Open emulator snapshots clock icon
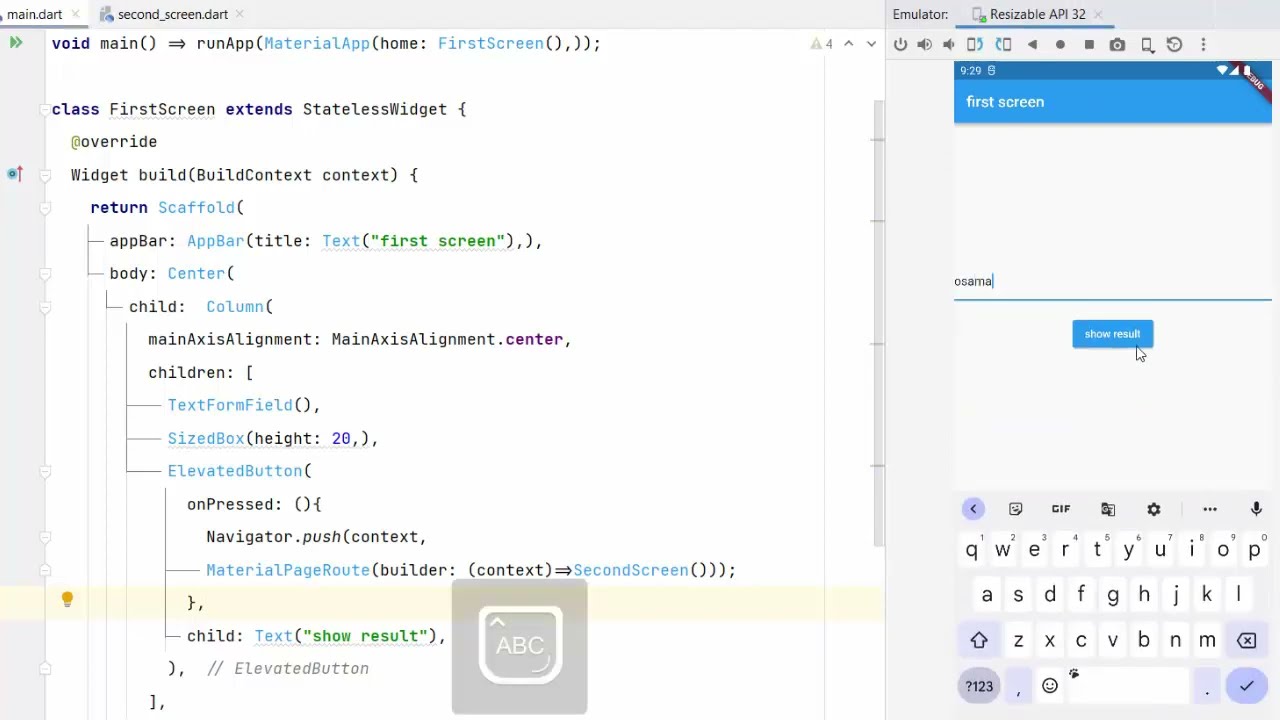The image size is (1280, 720). pyautogui.click(x=1175, y=45)
